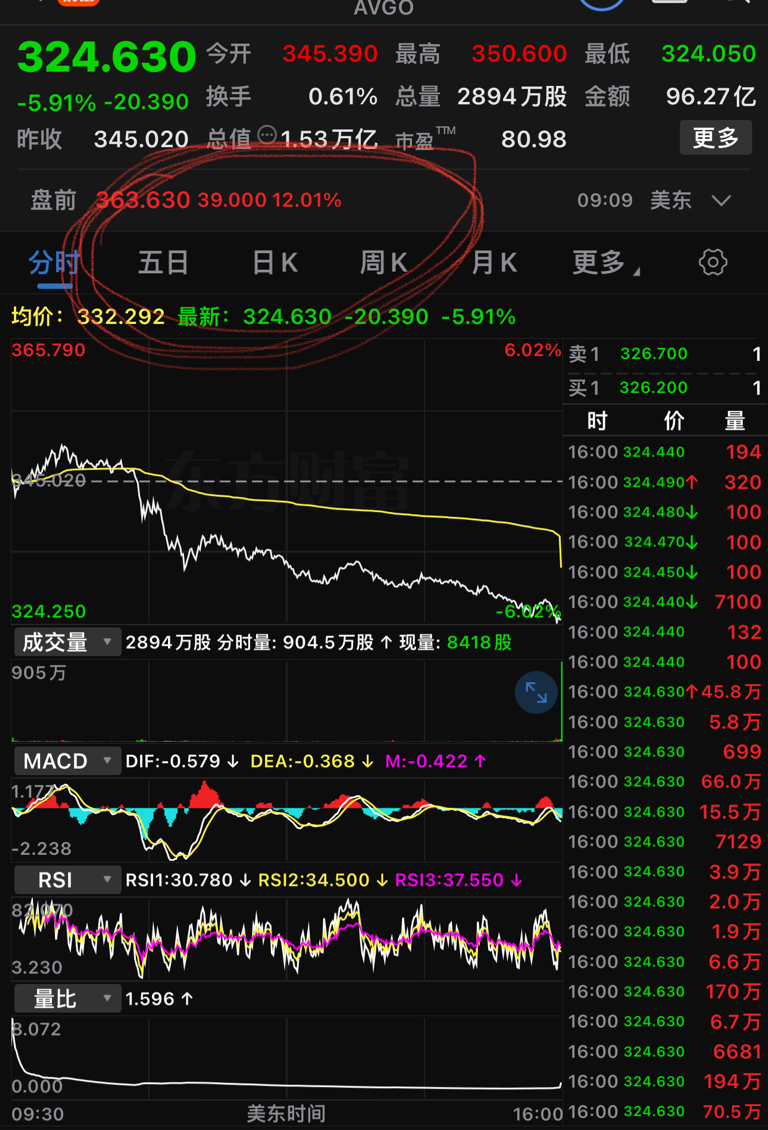Open the 更多 chart period dropdown
The width and height of the screenshot is (768, 1130).
pos(605,262)
